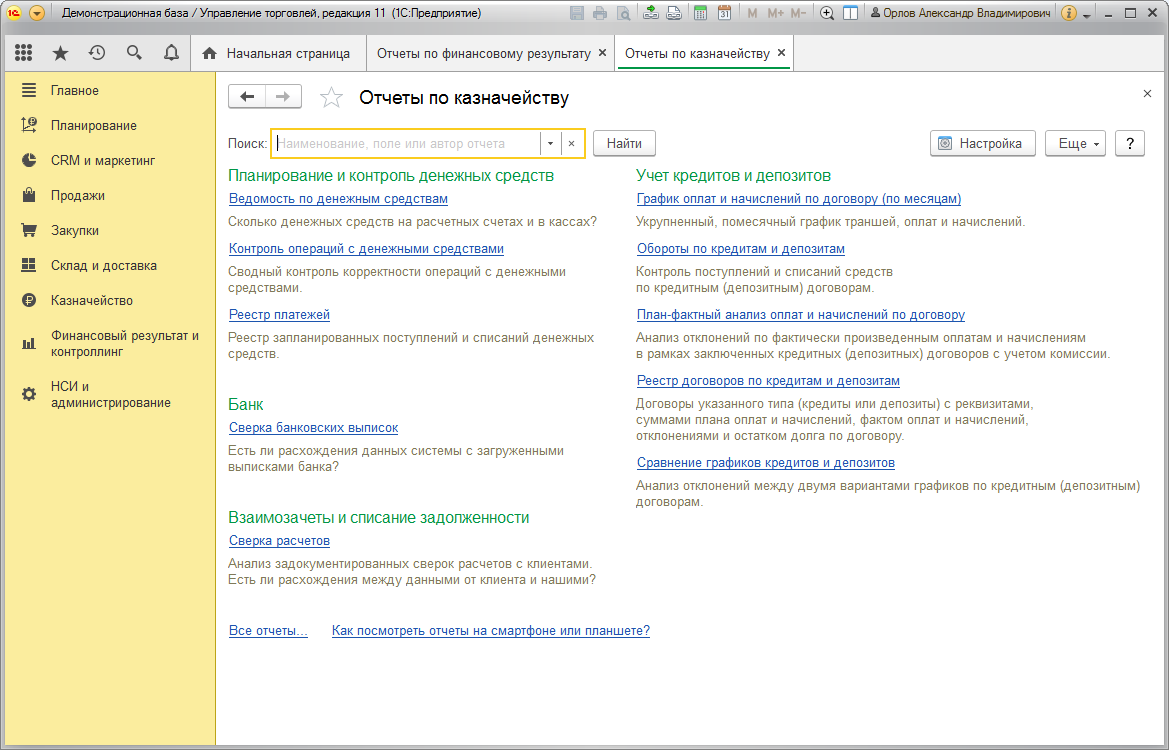Switch to Начальная страница tab
Image resolution: width=1169 pixels, height=750 pixels.
[279, 54]
